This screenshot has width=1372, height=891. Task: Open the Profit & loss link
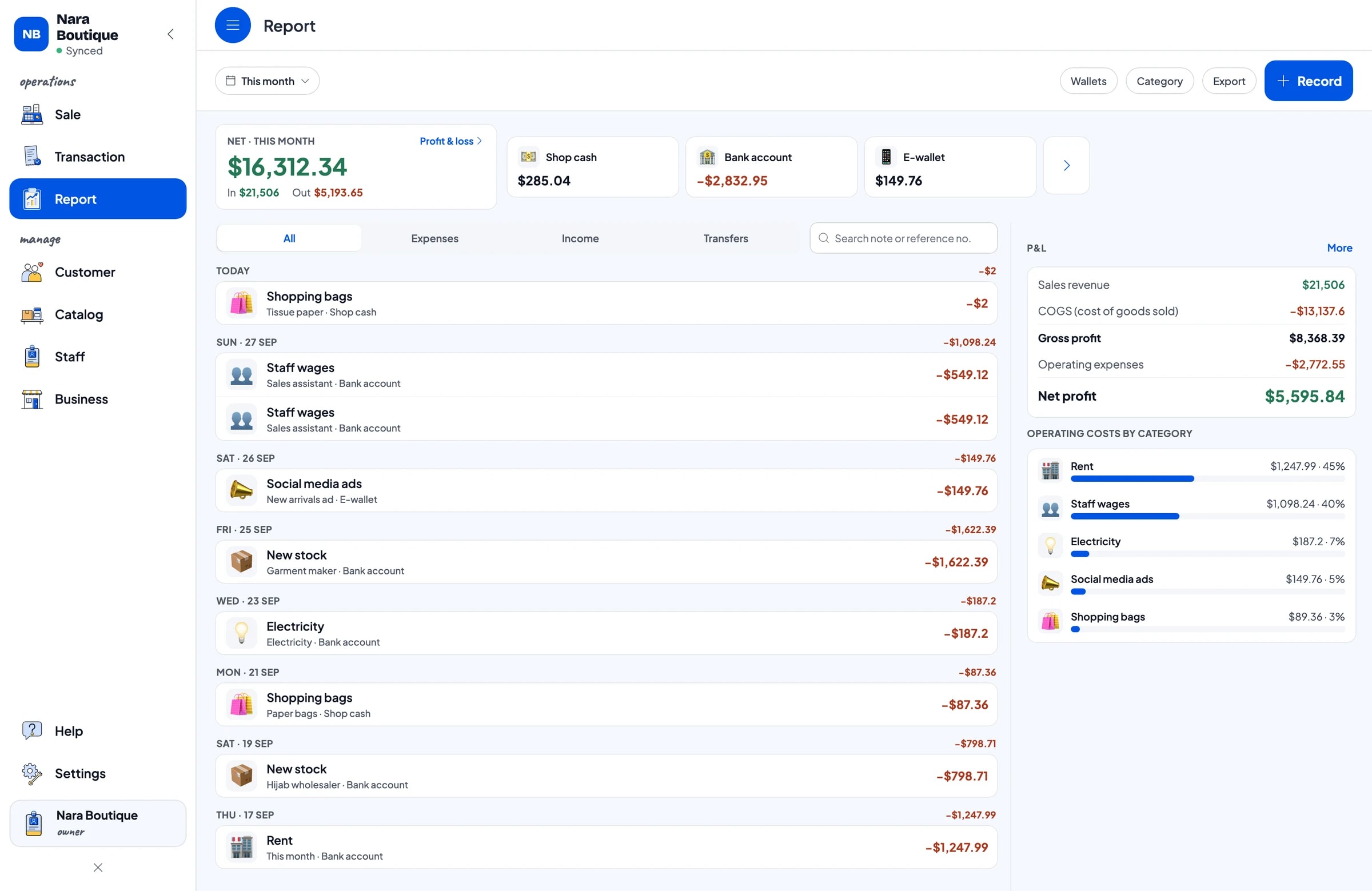450,141
